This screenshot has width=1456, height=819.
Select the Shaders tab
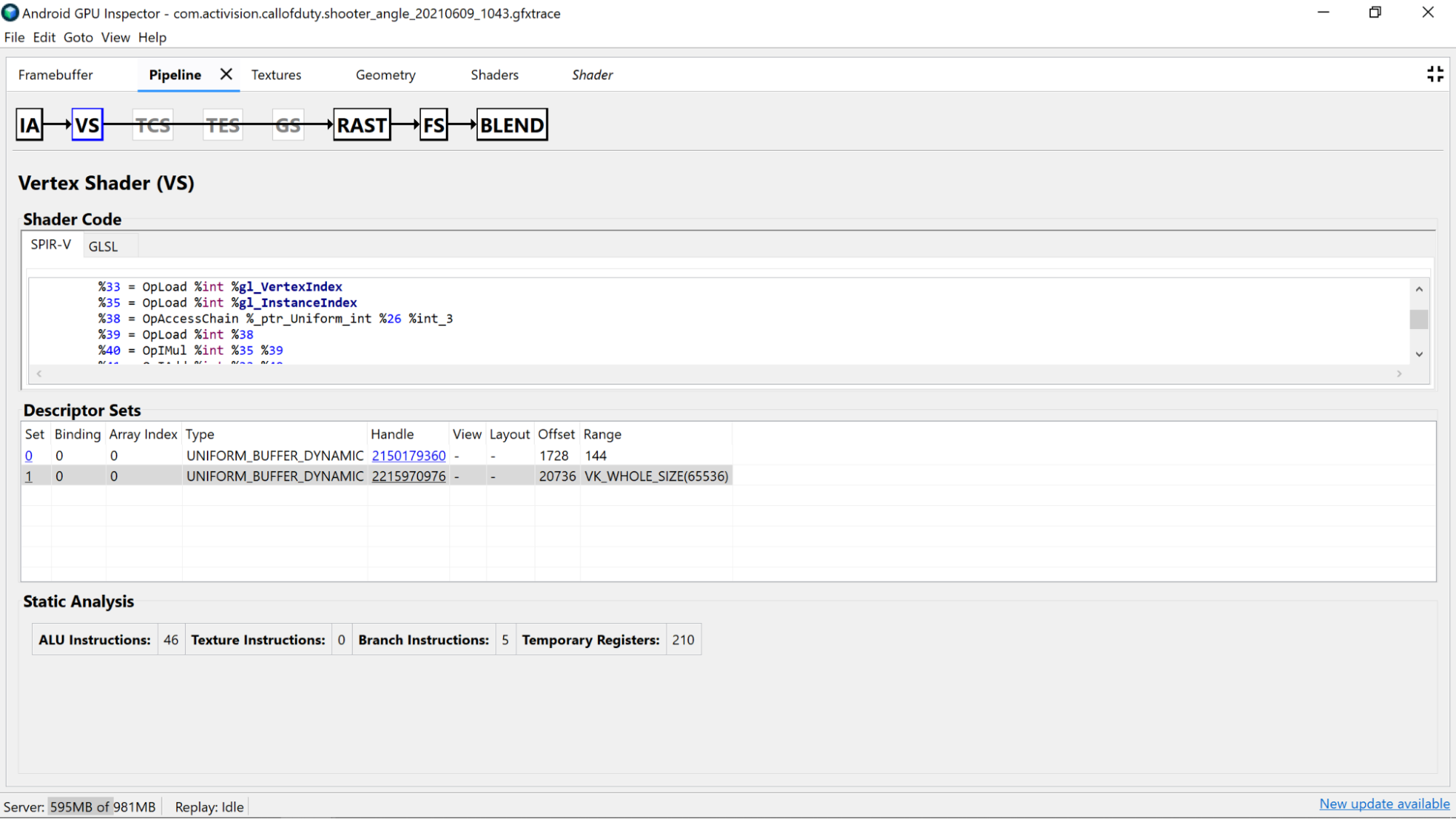coord(495,75)
